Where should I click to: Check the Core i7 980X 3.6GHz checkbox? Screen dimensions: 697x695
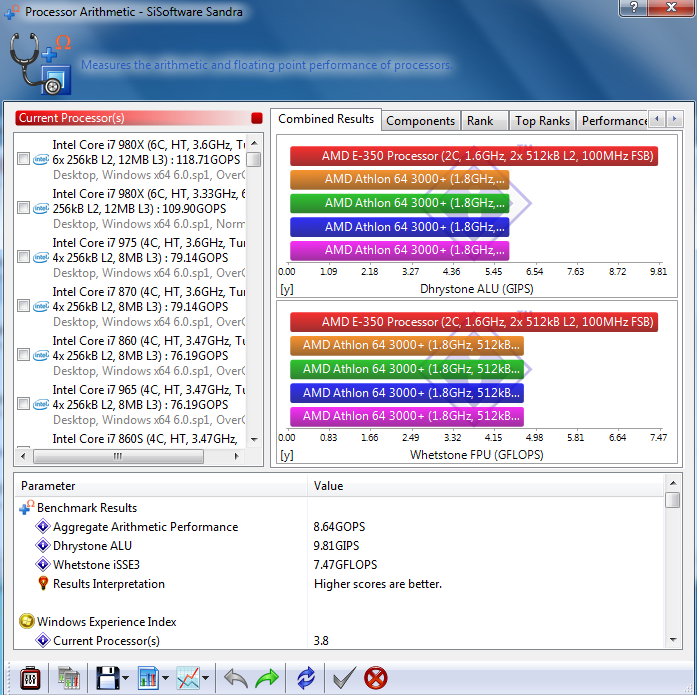[x=23, y=159]
